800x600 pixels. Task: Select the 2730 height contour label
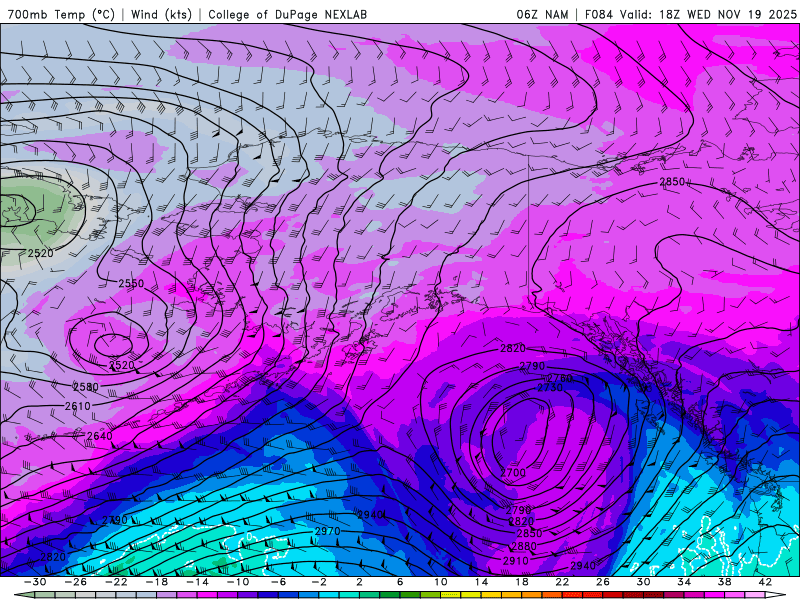click(550, 388)
